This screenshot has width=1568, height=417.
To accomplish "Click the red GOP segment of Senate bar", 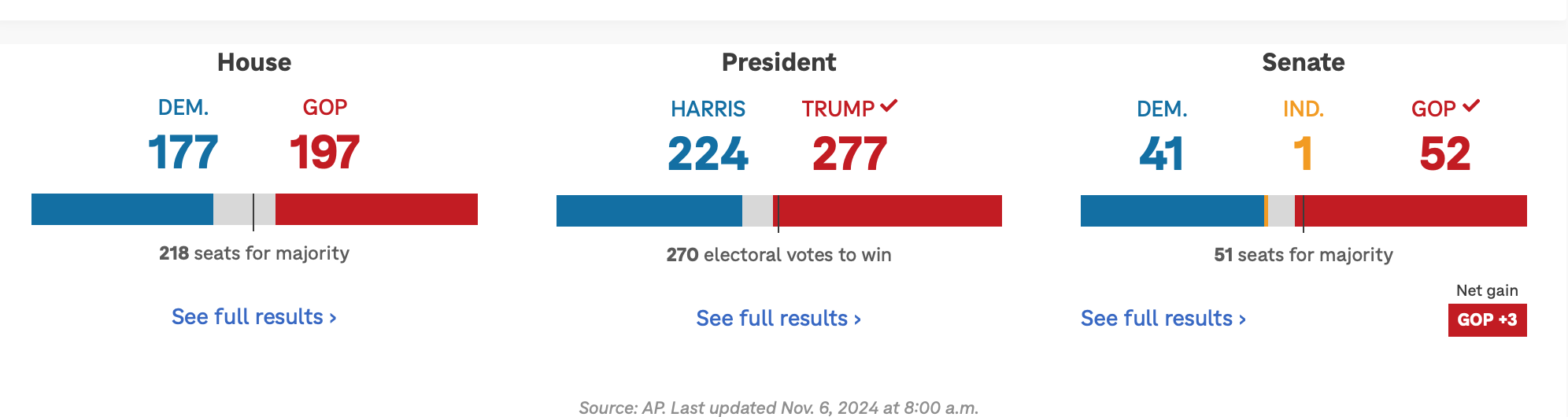I will (x=1415, y=211).
